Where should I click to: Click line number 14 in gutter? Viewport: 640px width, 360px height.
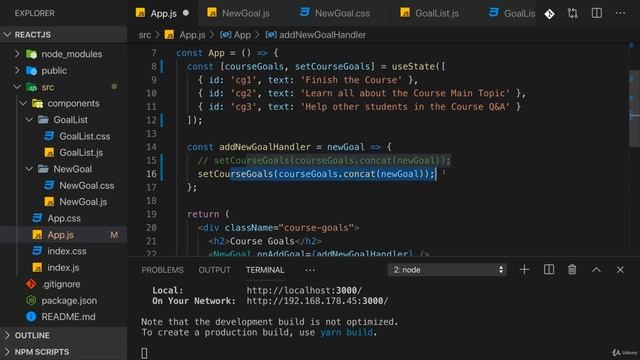tap(151, 147)
